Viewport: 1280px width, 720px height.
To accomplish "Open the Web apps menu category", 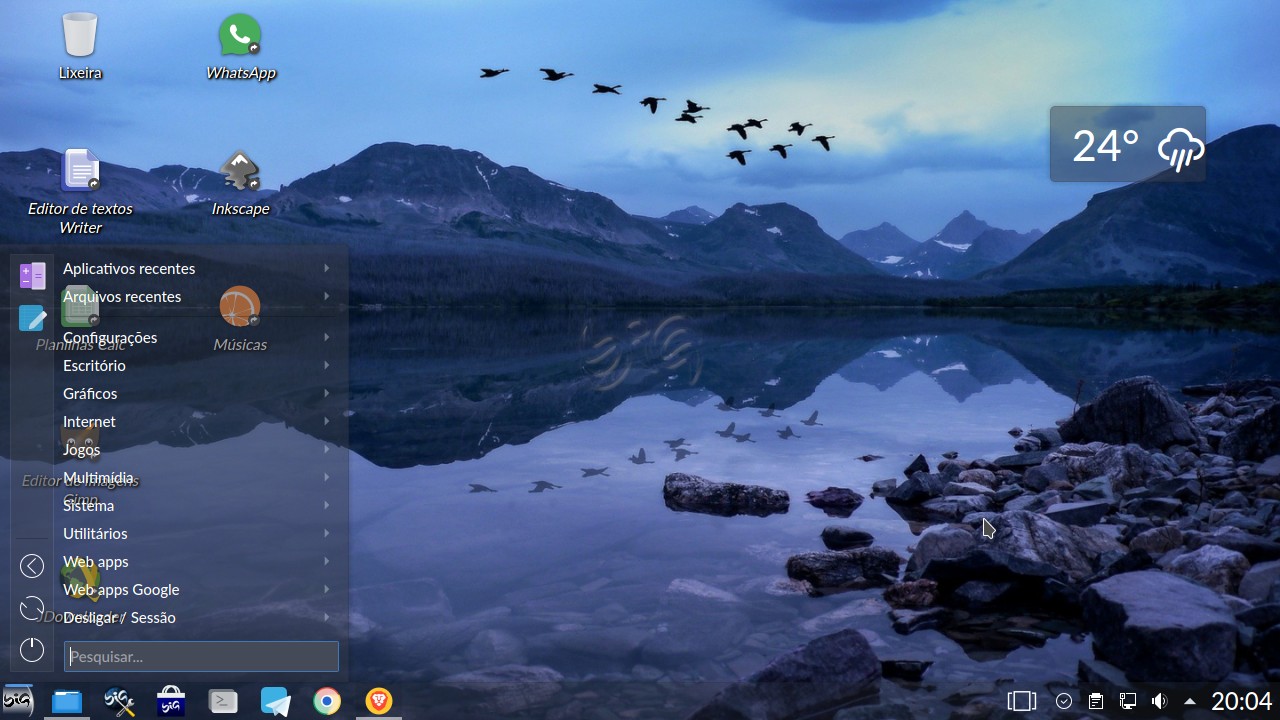I will [x=198, y=561].
